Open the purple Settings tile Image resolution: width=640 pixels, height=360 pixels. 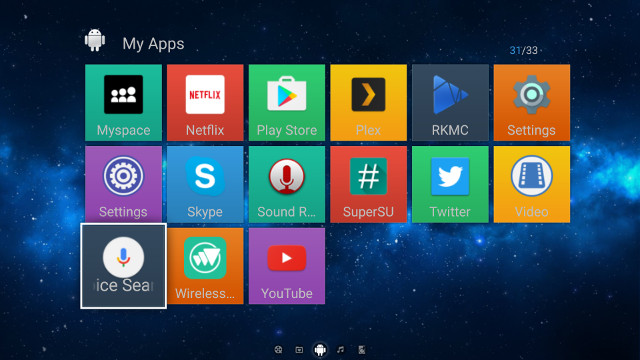pyautogui.click(x=123, y=184)
